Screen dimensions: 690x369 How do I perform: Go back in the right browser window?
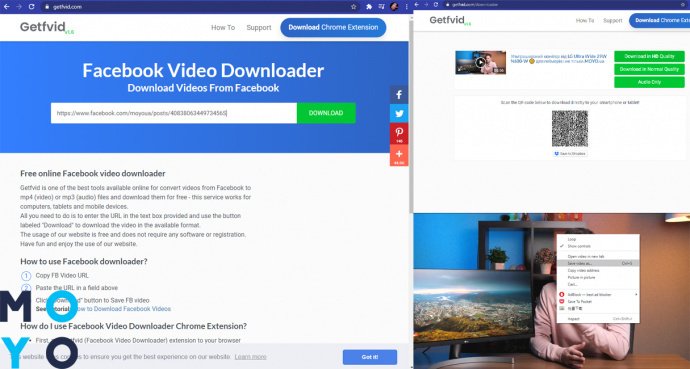tap(417, 4)
